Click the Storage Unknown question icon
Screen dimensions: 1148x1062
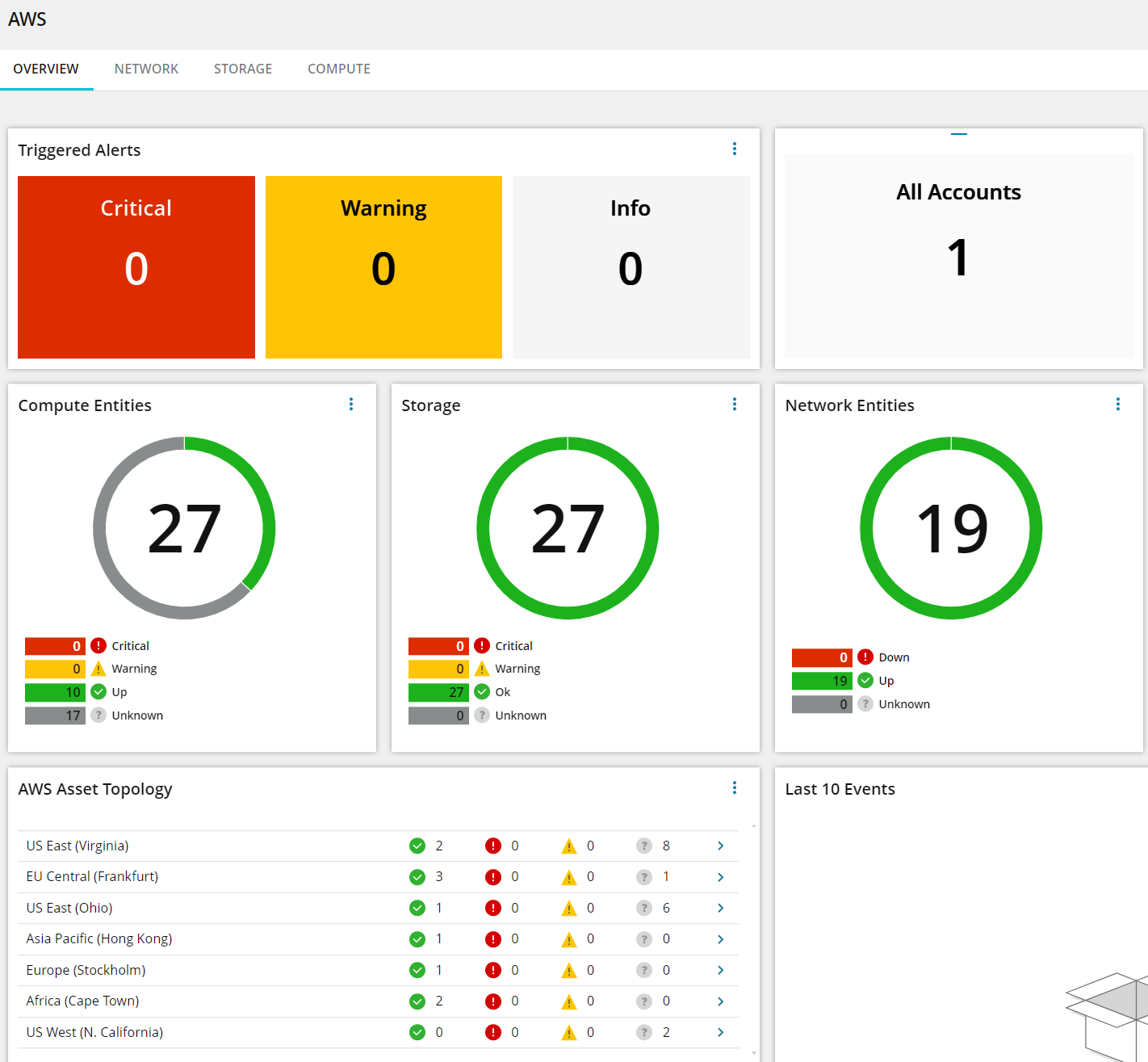click(x=482, y=715)
